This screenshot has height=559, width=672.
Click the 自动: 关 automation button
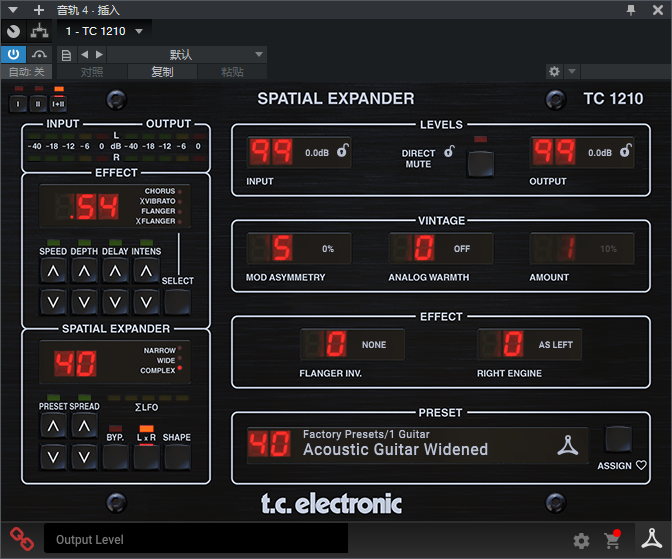27,72
